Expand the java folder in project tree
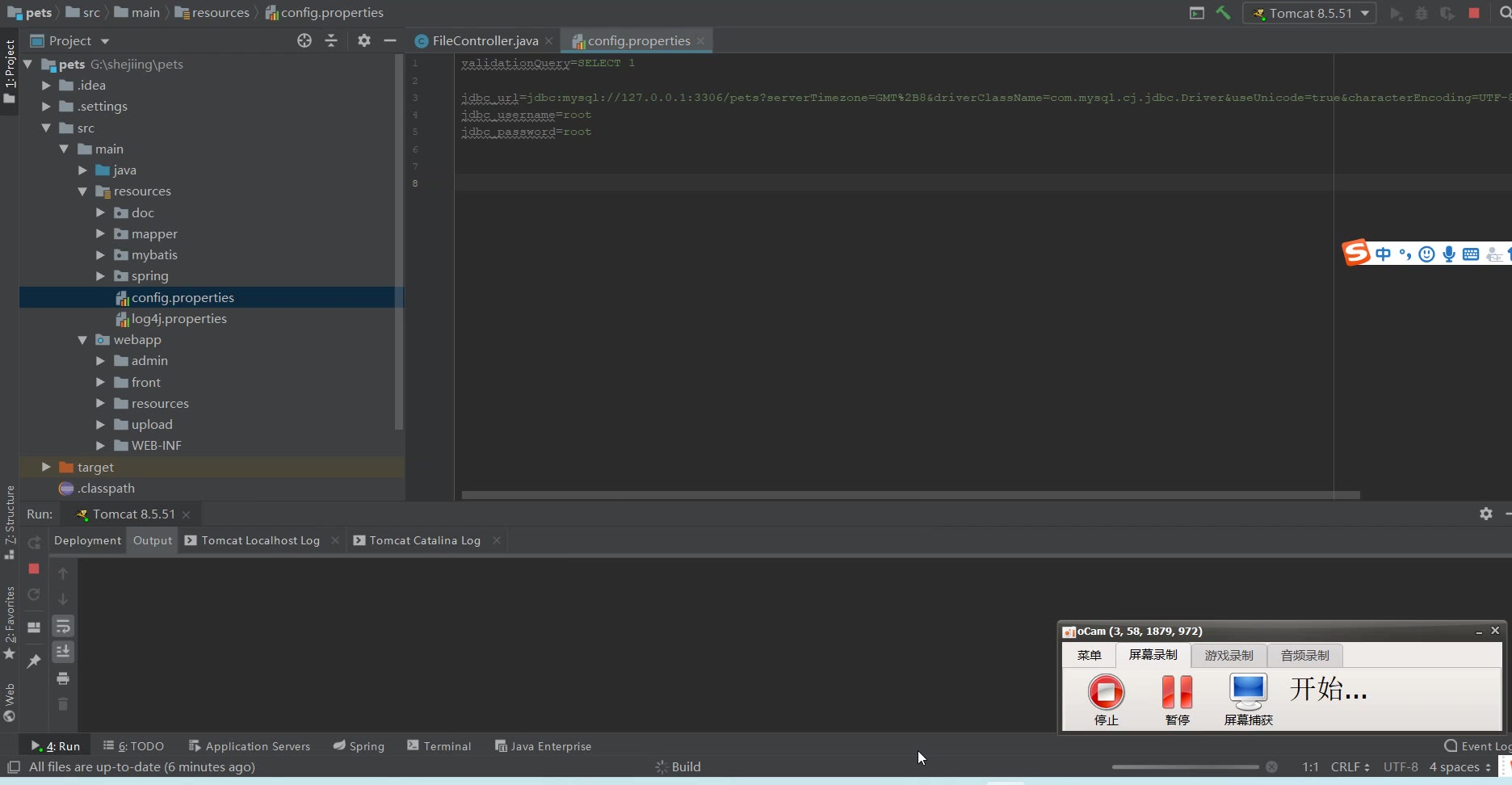This screenshot has height=785, width=1512. 82,170
